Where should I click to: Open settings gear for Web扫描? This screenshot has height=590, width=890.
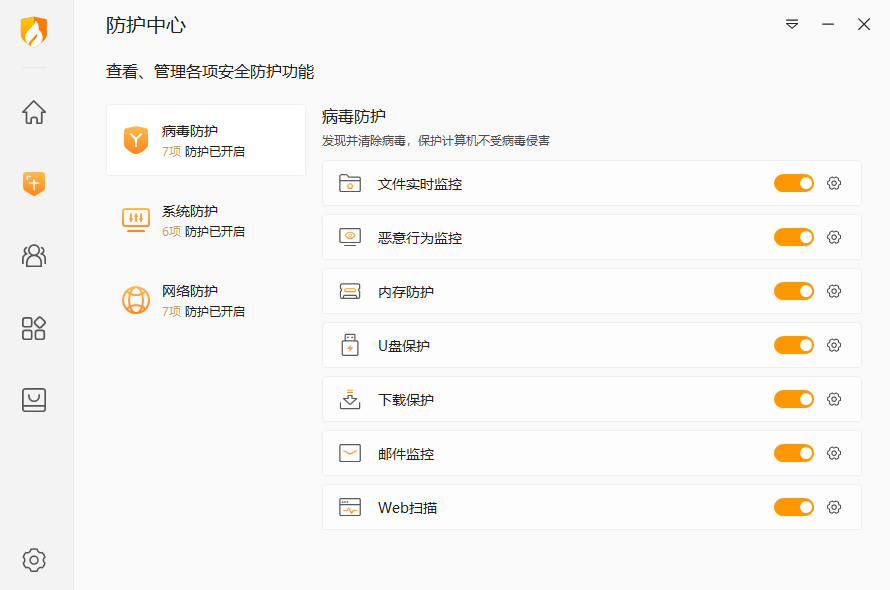click(834, 507)
